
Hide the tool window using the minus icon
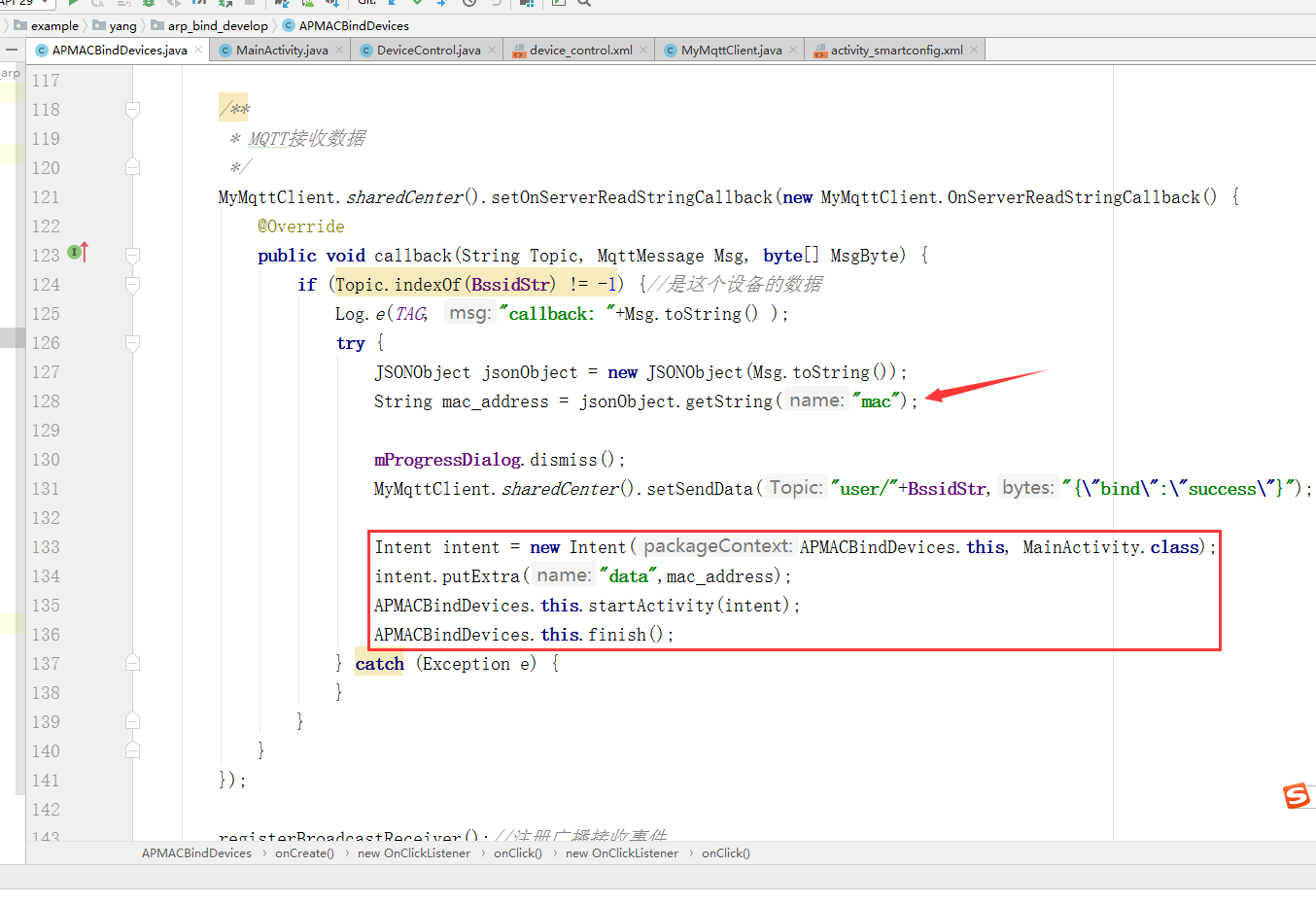tap(12, 50)
